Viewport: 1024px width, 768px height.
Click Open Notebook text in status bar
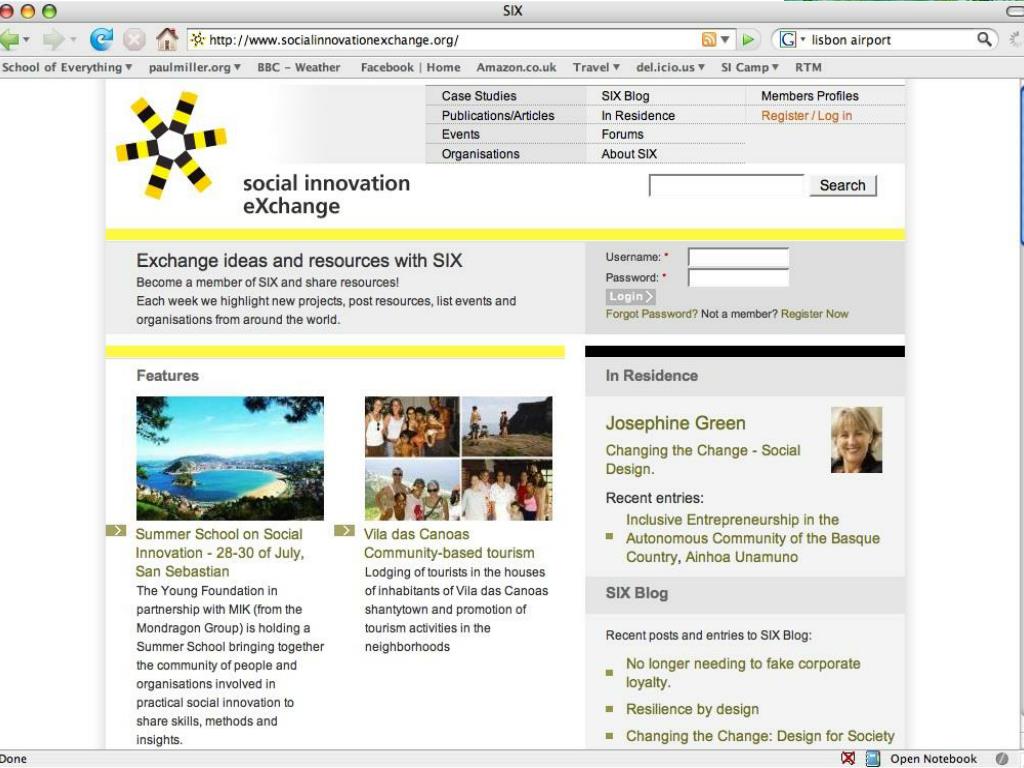click(x=934, y=759)
